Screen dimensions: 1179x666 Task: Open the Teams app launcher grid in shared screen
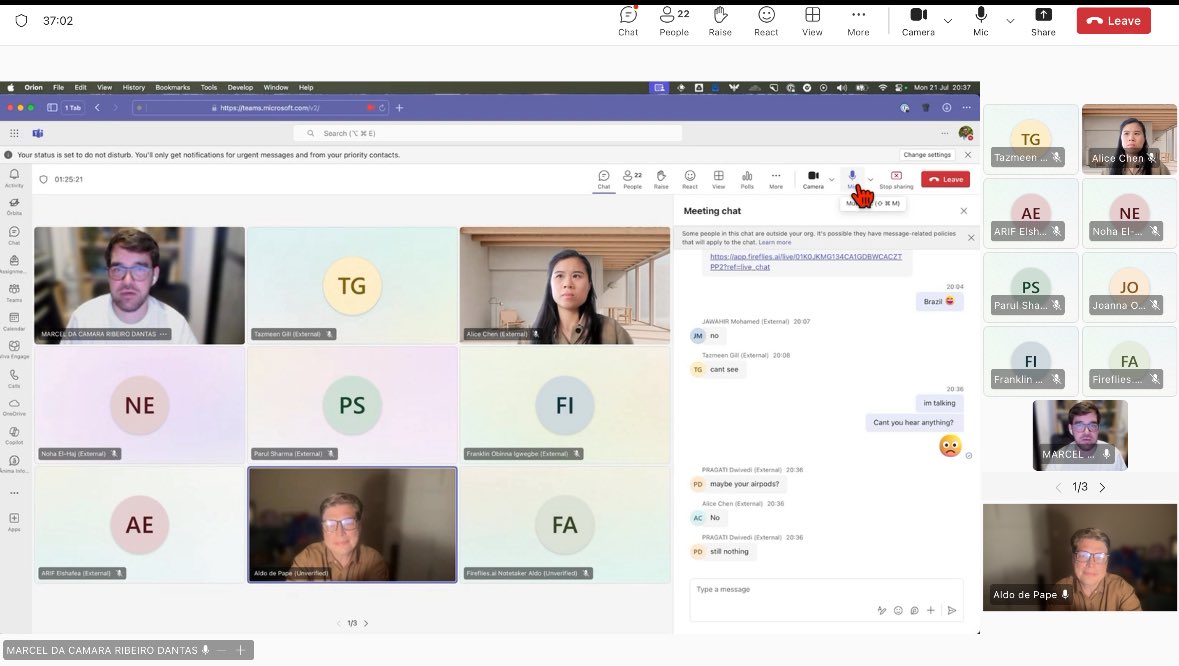[x=14, y=133]
